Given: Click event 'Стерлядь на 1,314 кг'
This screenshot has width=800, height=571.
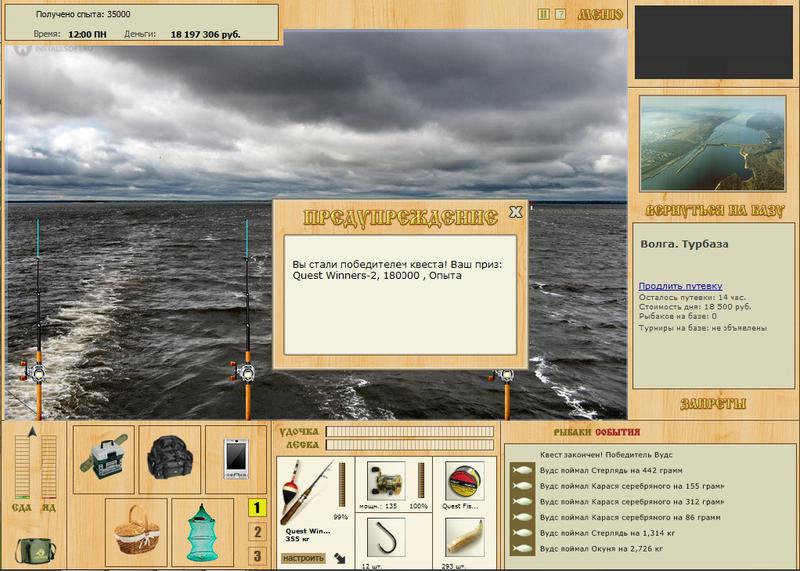Looking at the screenshot, I should pos(607,533).
